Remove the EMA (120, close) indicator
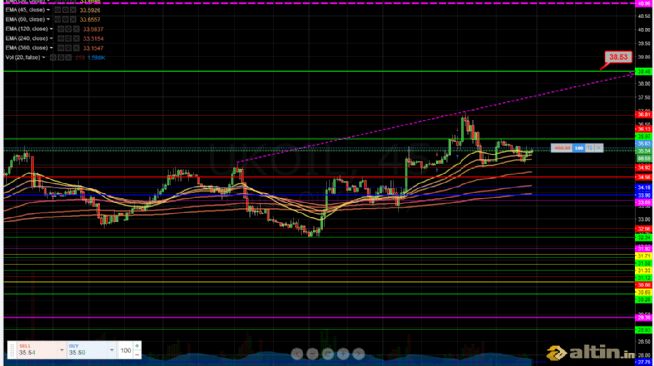Viewport: 654px width, 366px height. (76, 29)
